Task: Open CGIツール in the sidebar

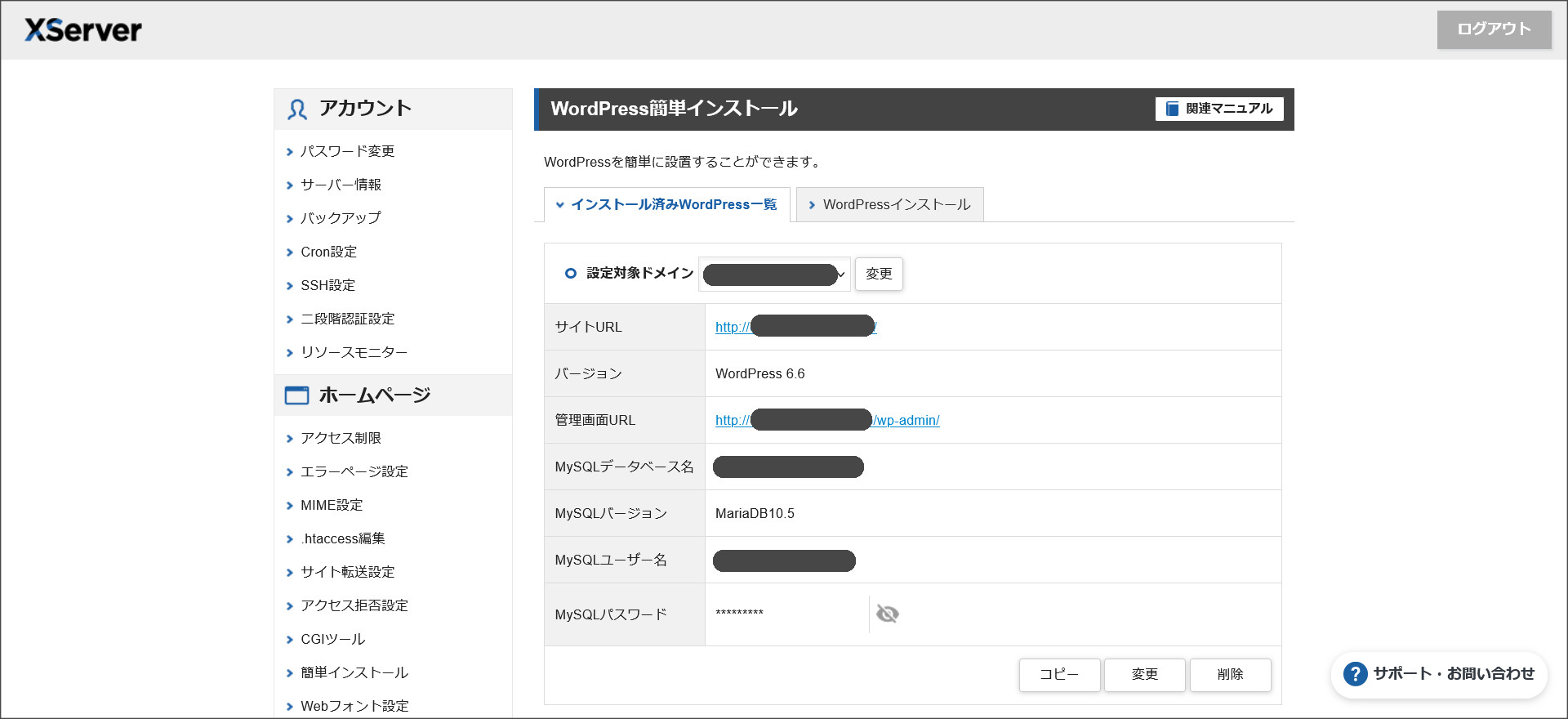Action: tap(332, 639)
